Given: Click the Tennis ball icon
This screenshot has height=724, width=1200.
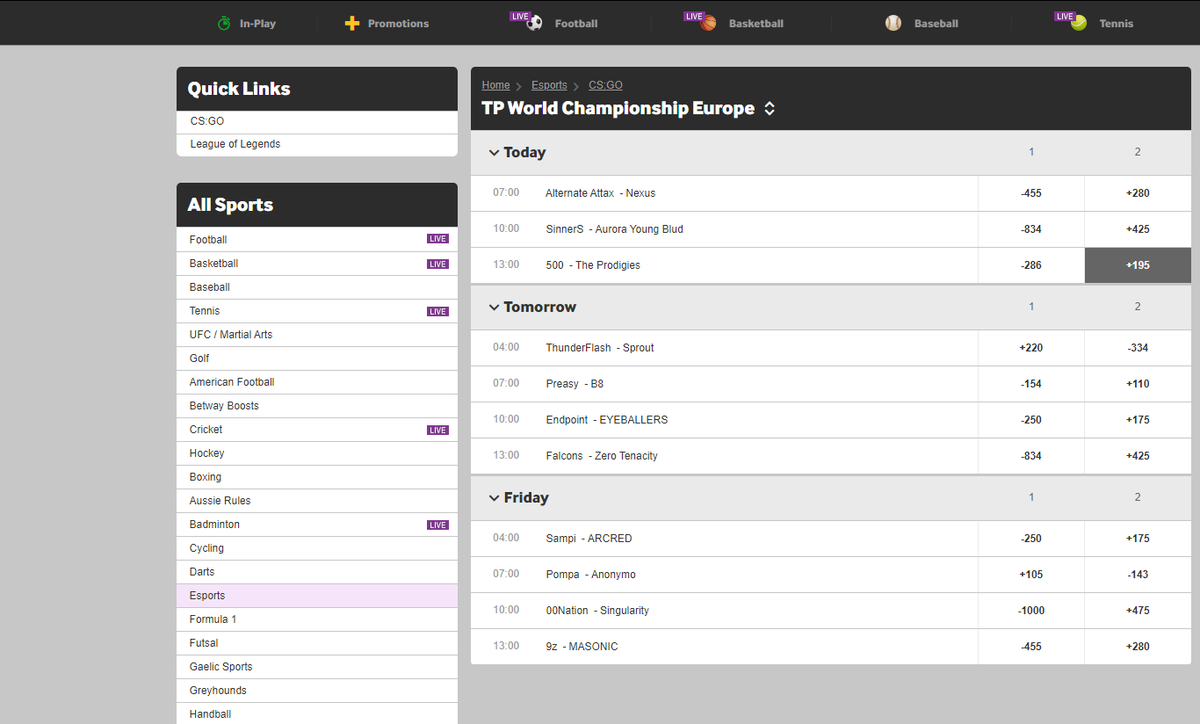Looking at the screenshot, I should (1078, 23).
